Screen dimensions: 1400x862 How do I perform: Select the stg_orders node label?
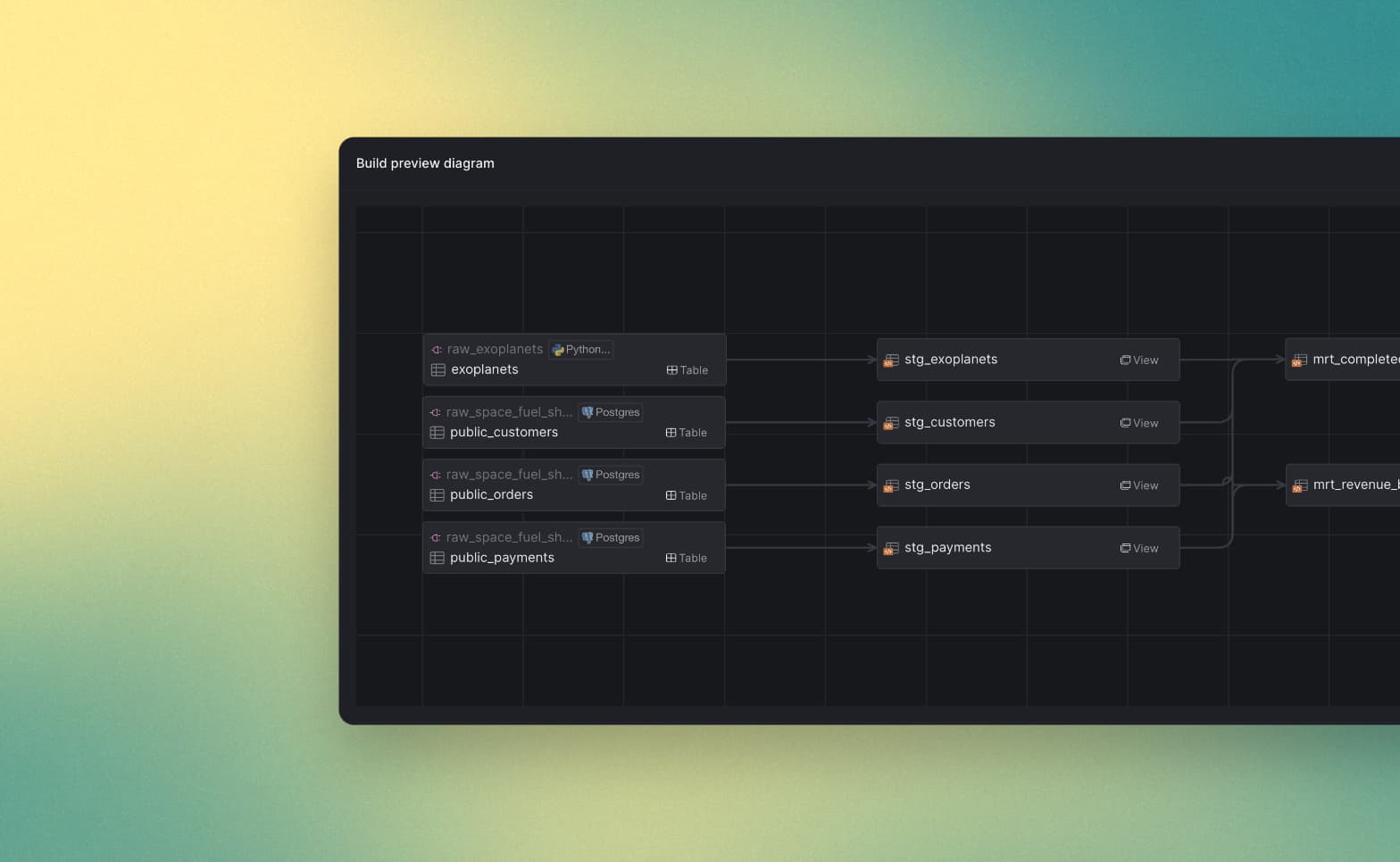(937, 485)
